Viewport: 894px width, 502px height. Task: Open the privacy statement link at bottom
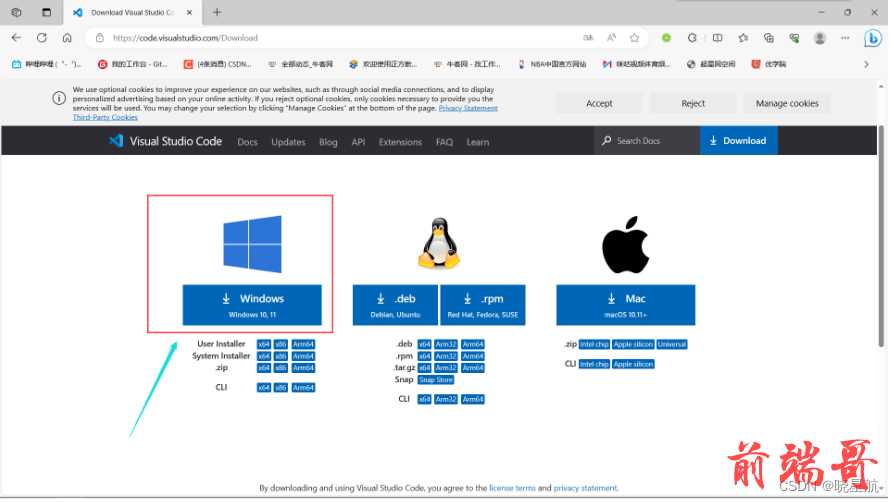tap(585, 488)
